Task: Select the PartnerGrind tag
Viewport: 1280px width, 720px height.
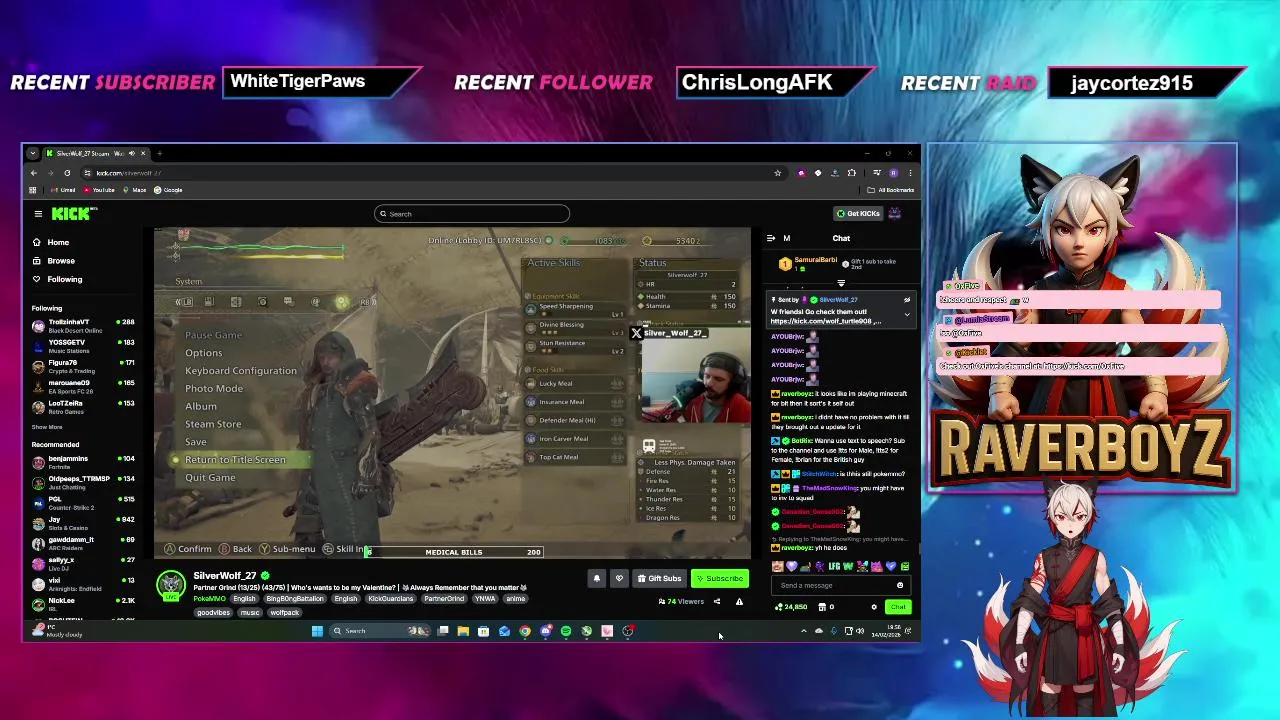Action: (x=444, y=598)
